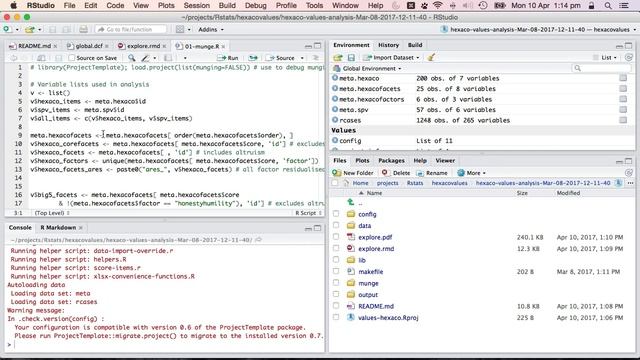
Task: Switch to the Packages tab
Action: coord(391,160)
